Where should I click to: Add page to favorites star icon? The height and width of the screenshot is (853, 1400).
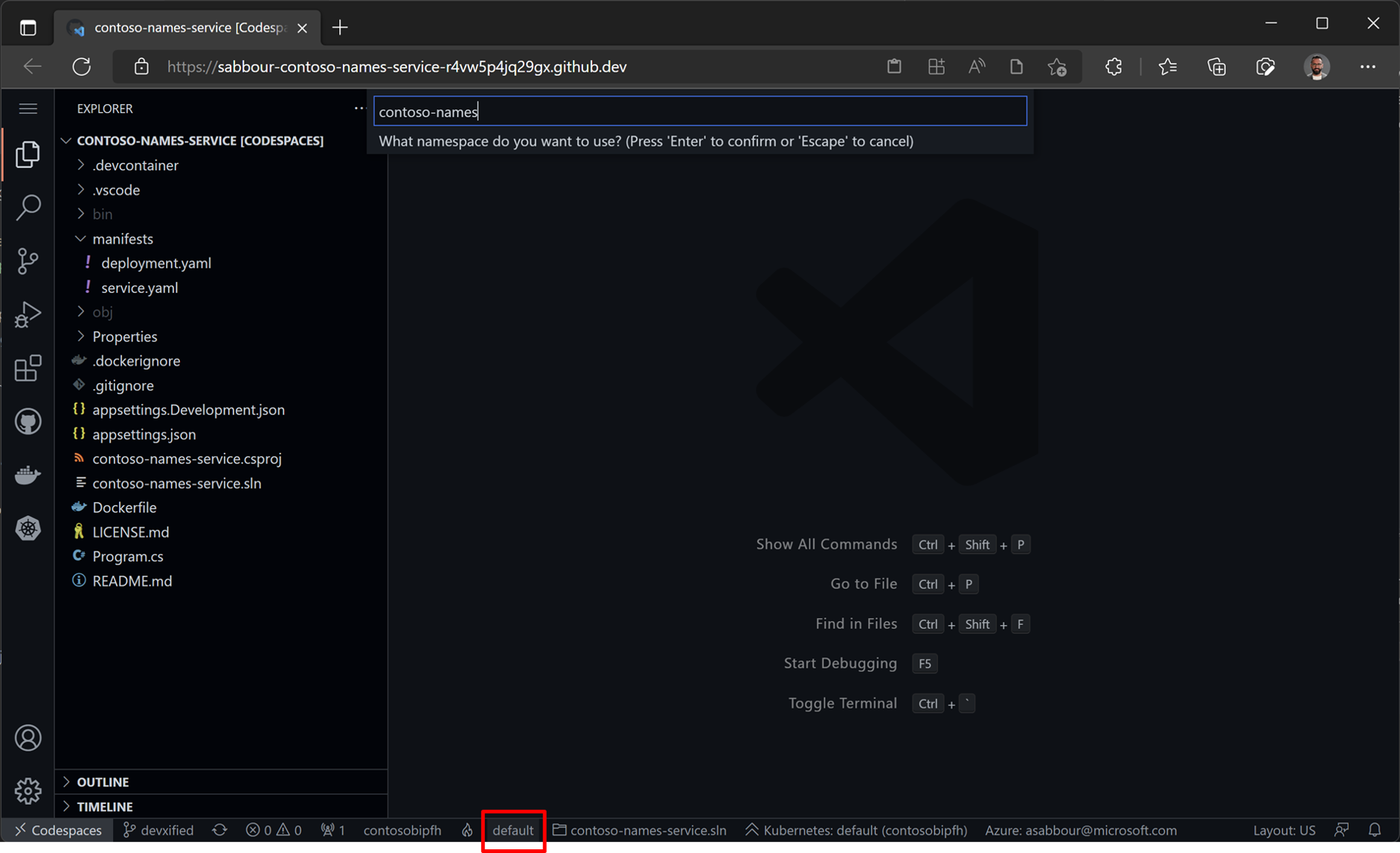(x=1057, y=67)
